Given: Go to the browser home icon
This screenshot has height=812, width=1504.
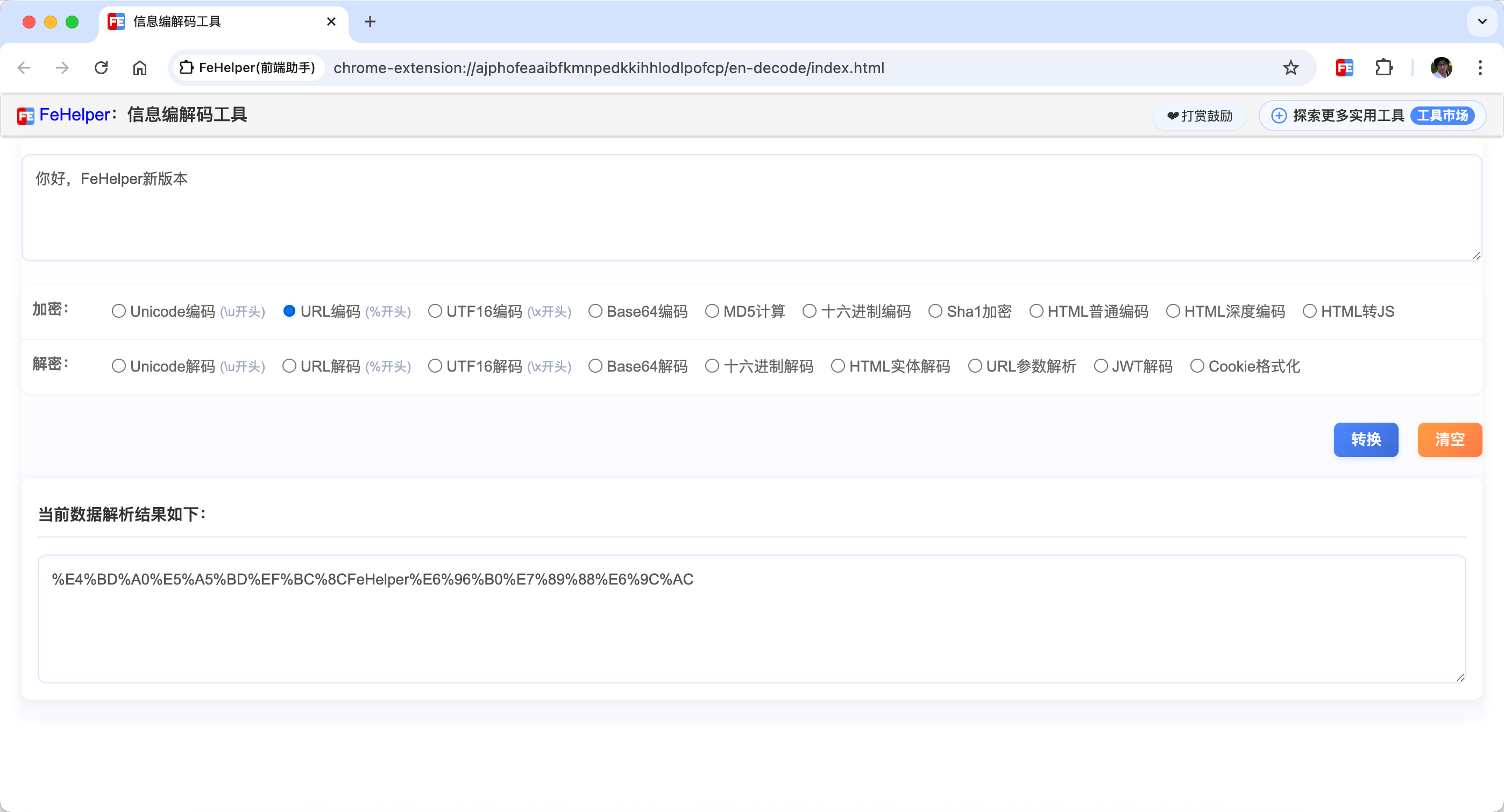Looking at the screenshot, I should point(139,68).
